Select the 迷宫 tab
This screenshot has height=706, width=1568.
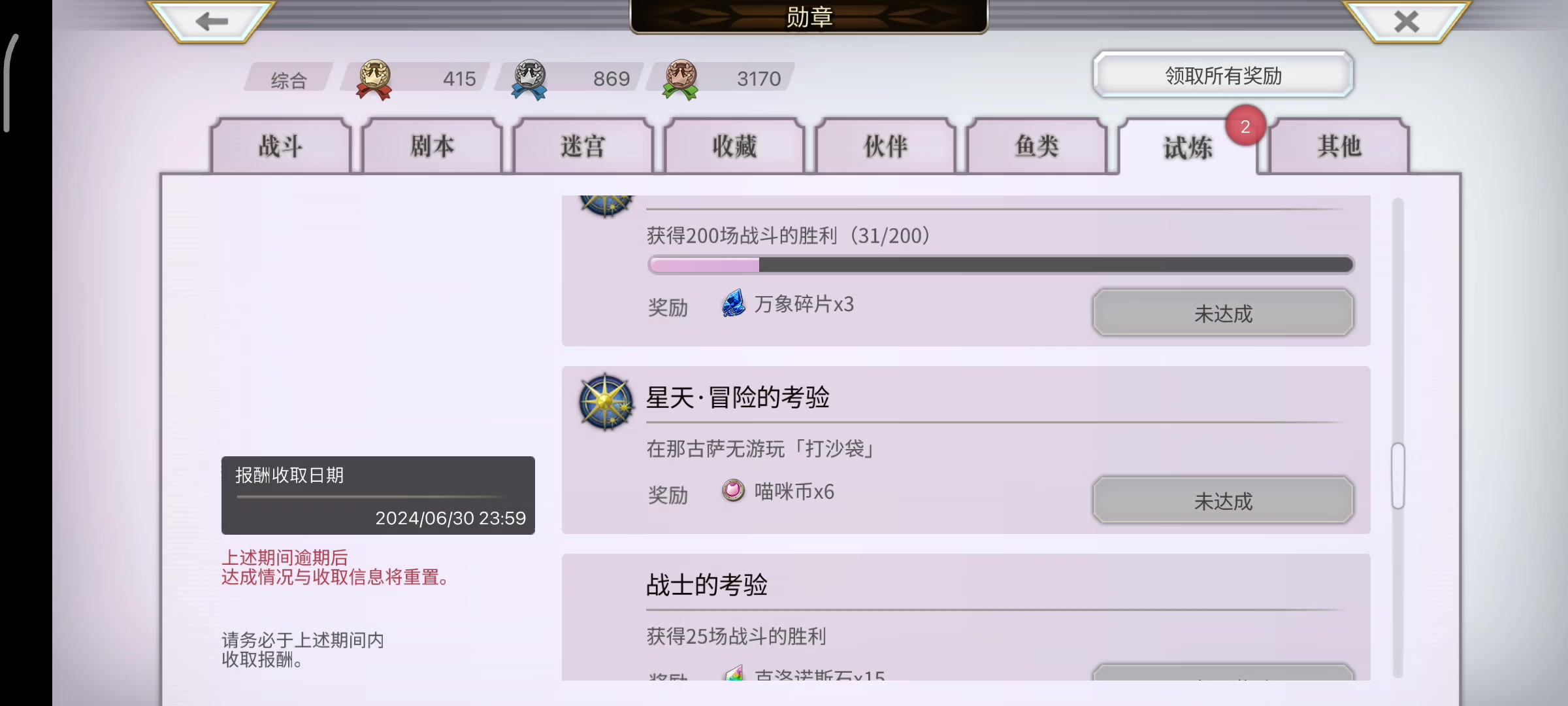coord(583,146)
